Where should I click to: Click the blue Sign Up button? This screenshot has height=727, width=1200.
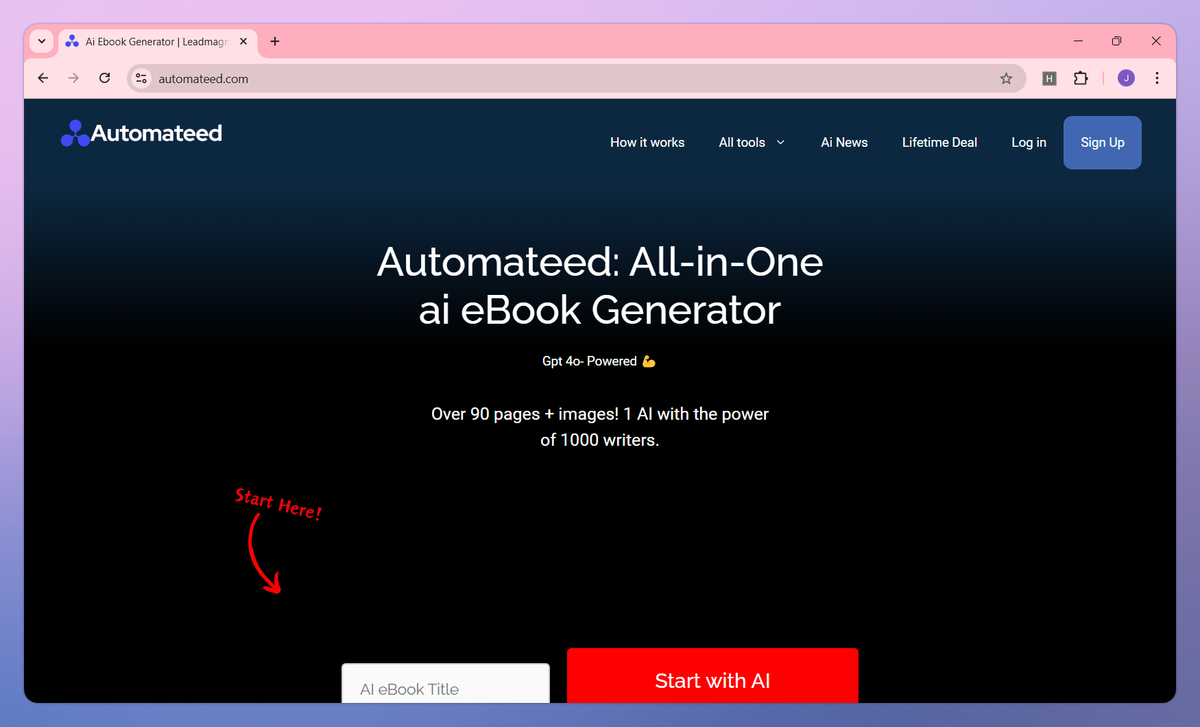coord(1102,142)
